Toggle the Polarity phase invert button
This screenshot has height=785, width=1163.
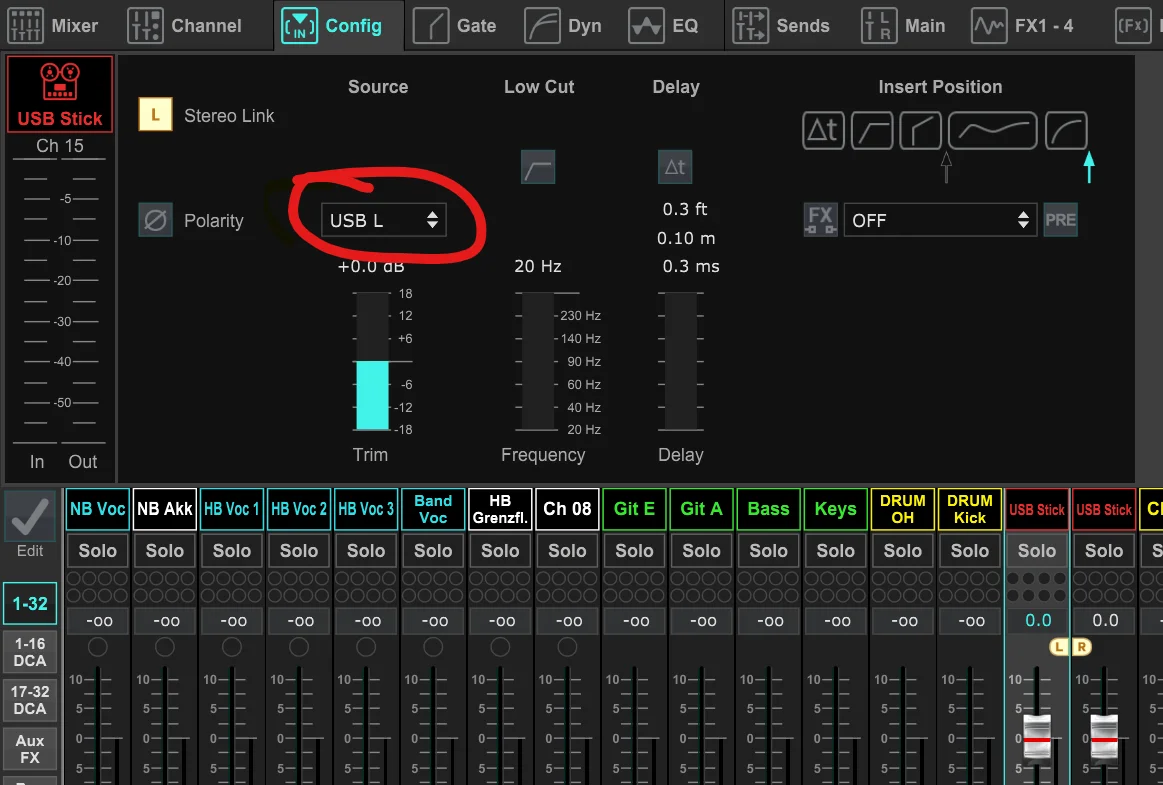pyautogui.click(x=155, y=220)
